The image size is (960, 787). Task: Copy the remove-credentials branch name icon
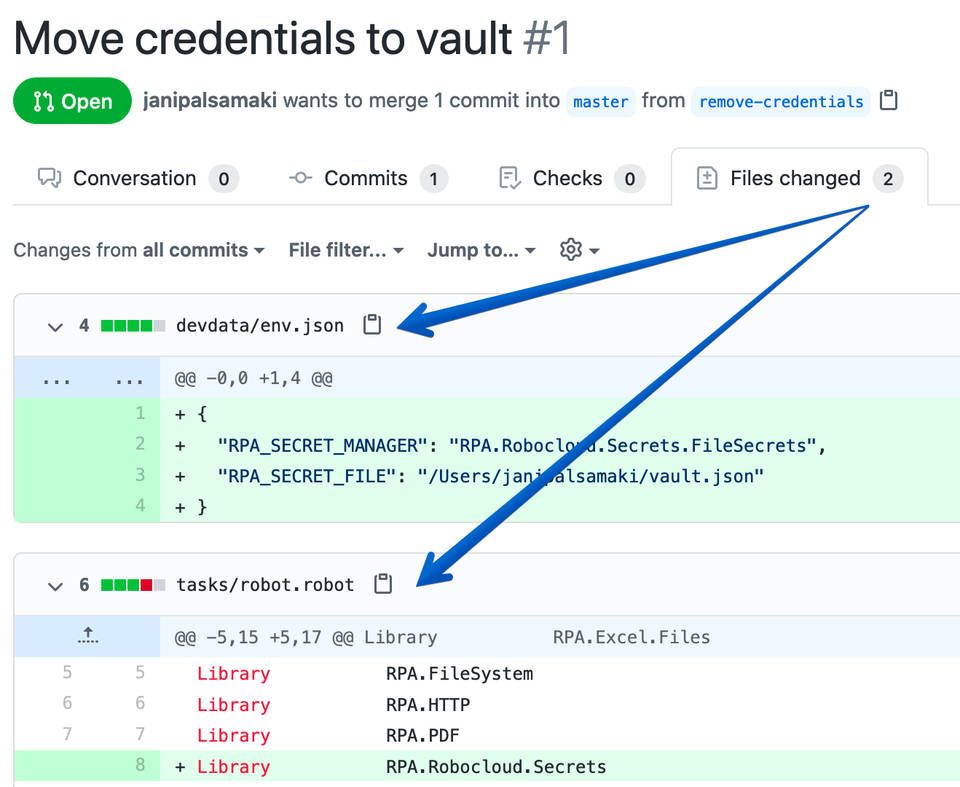[x=888, y=101]
